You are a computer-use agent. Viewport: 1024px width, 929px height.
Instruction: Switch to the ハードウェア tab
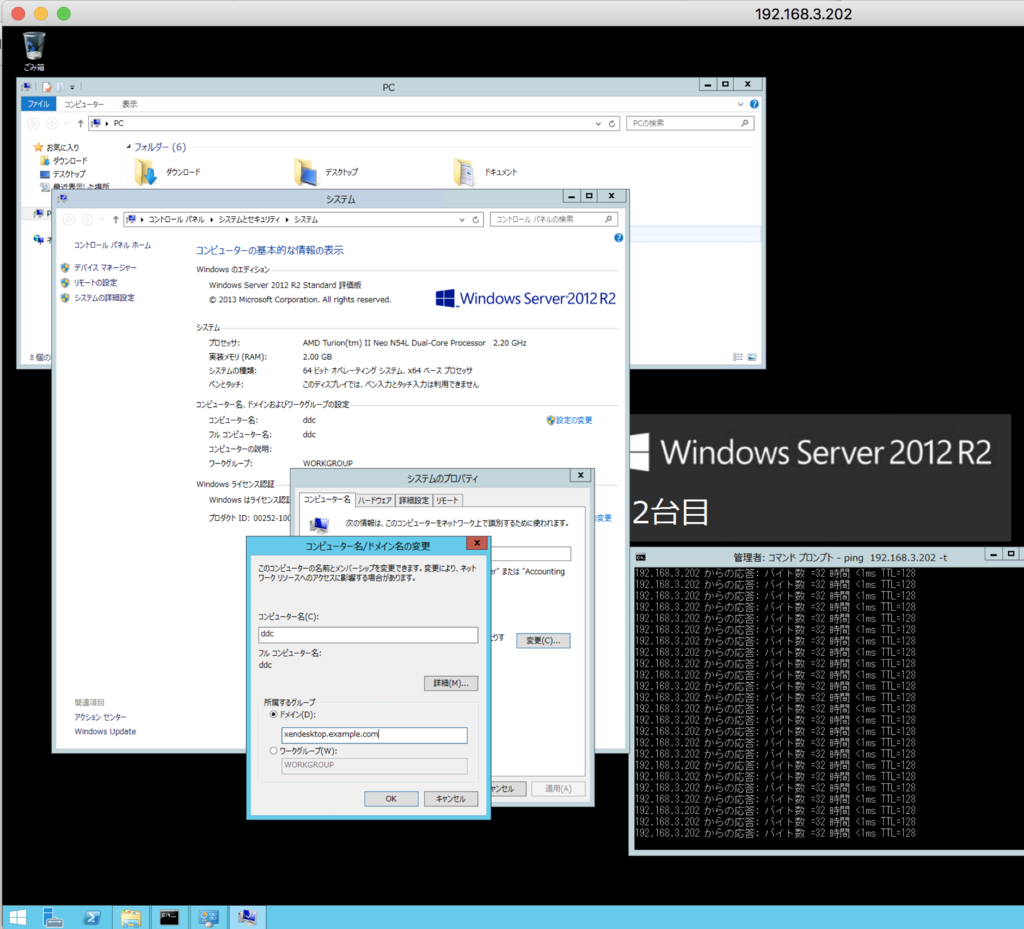coord(375,500)
